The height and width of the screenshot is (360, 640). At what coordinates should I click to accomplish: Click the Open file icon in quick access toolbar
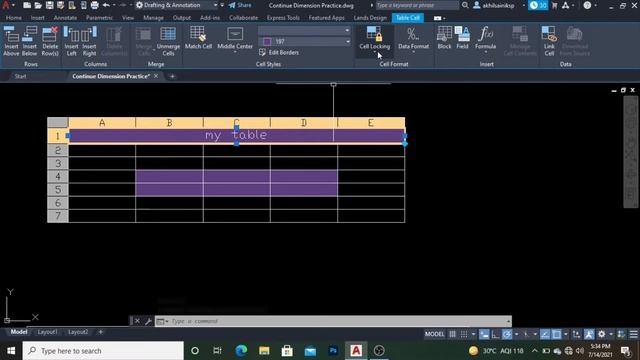[38, 5]
